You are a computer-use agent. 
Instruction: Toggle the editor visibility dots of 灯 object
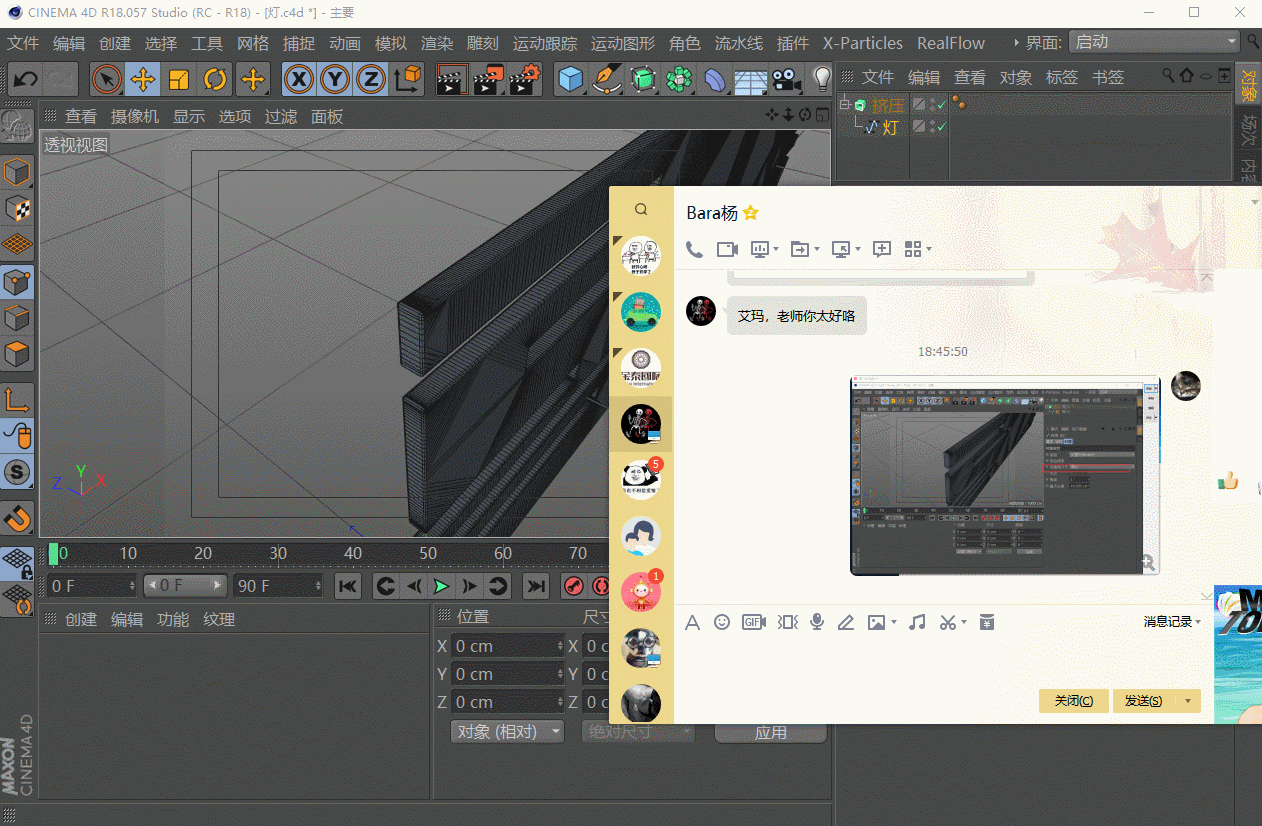[x=931, y=126]
